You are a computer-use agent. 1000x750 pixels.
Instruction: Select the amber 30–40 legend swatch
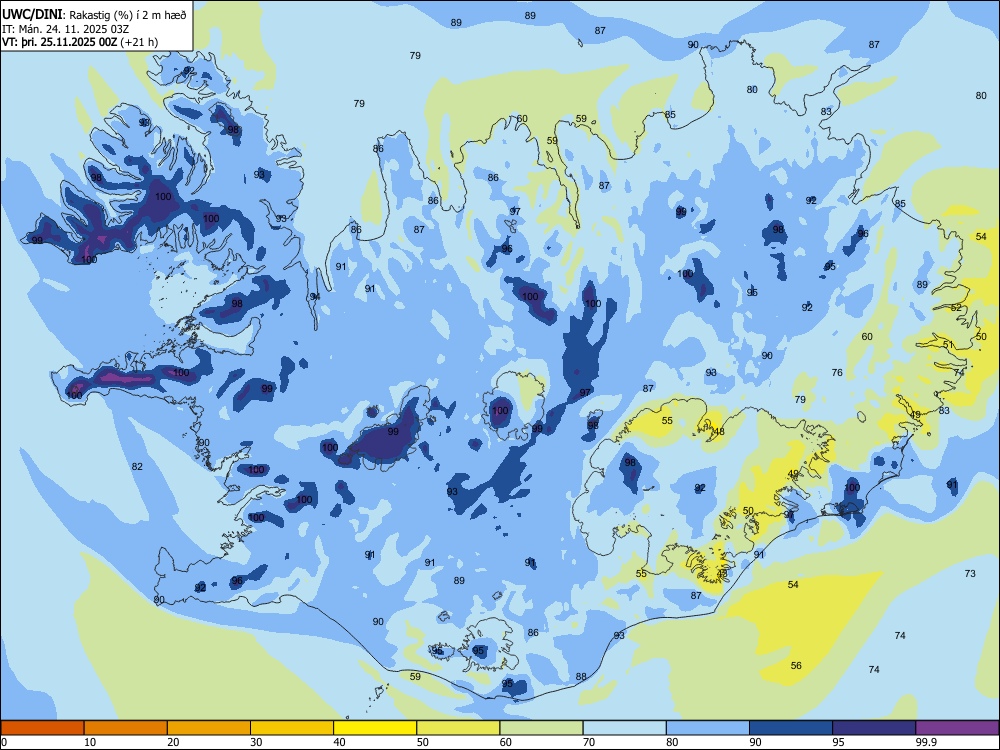[x=292, y=728]
